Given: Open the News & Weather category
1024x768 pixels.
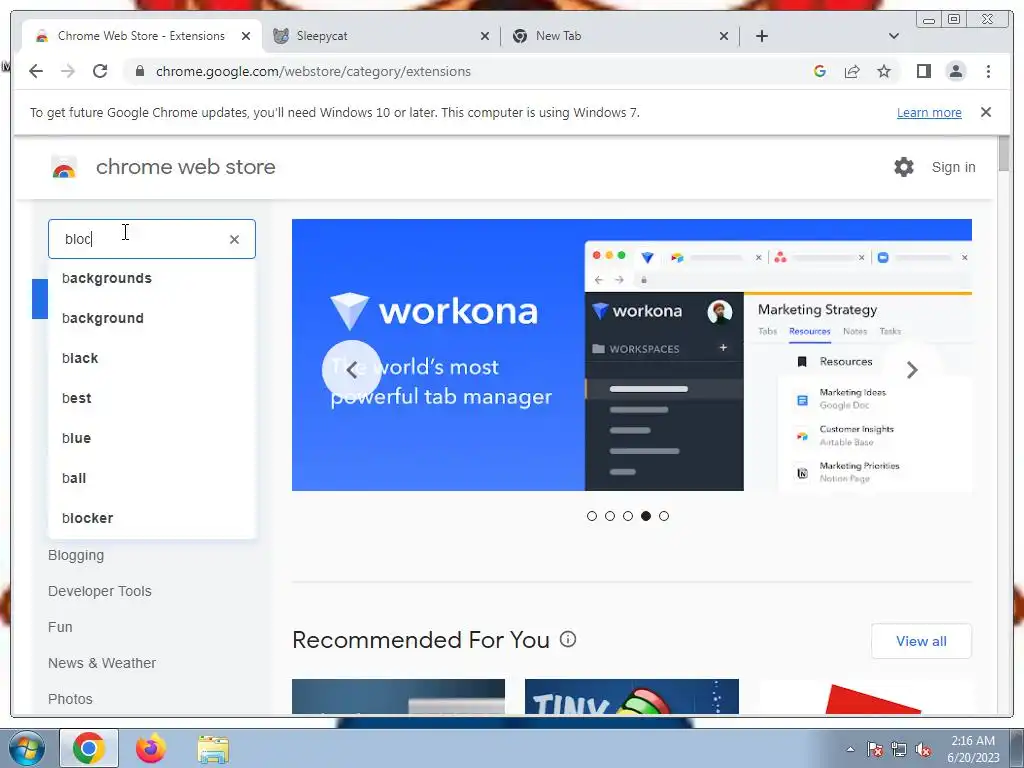Looking at the screenshot, I should click(x=102, y=663).
